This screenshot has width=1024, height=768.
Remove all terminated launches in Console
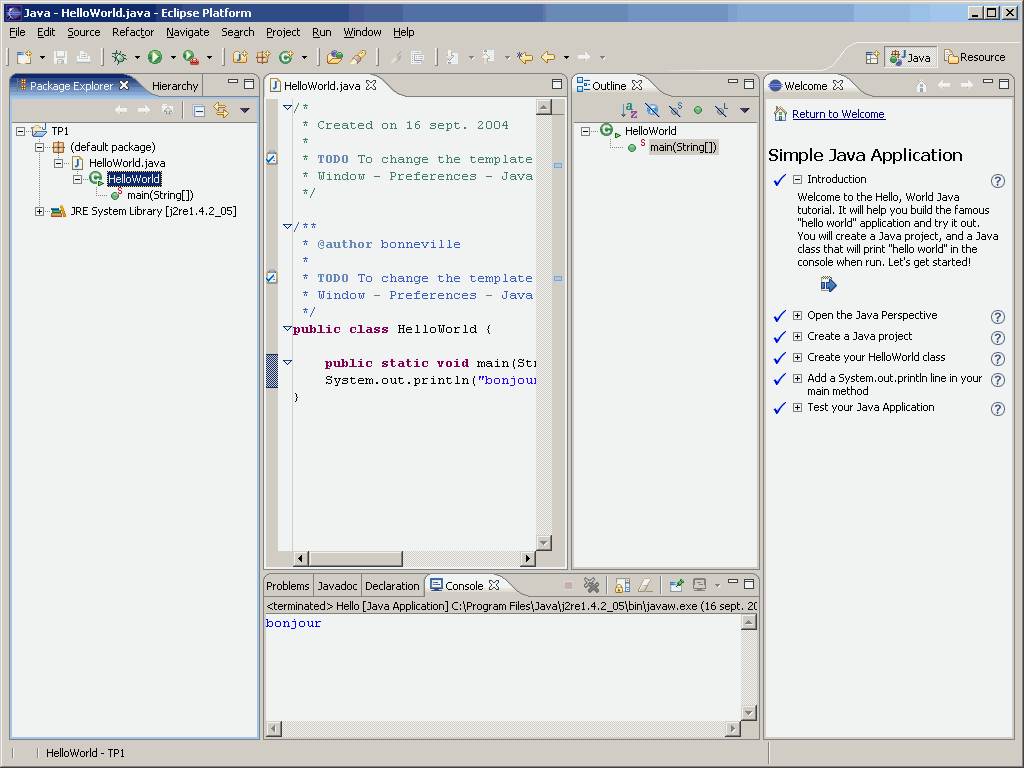tap(592, 585)
